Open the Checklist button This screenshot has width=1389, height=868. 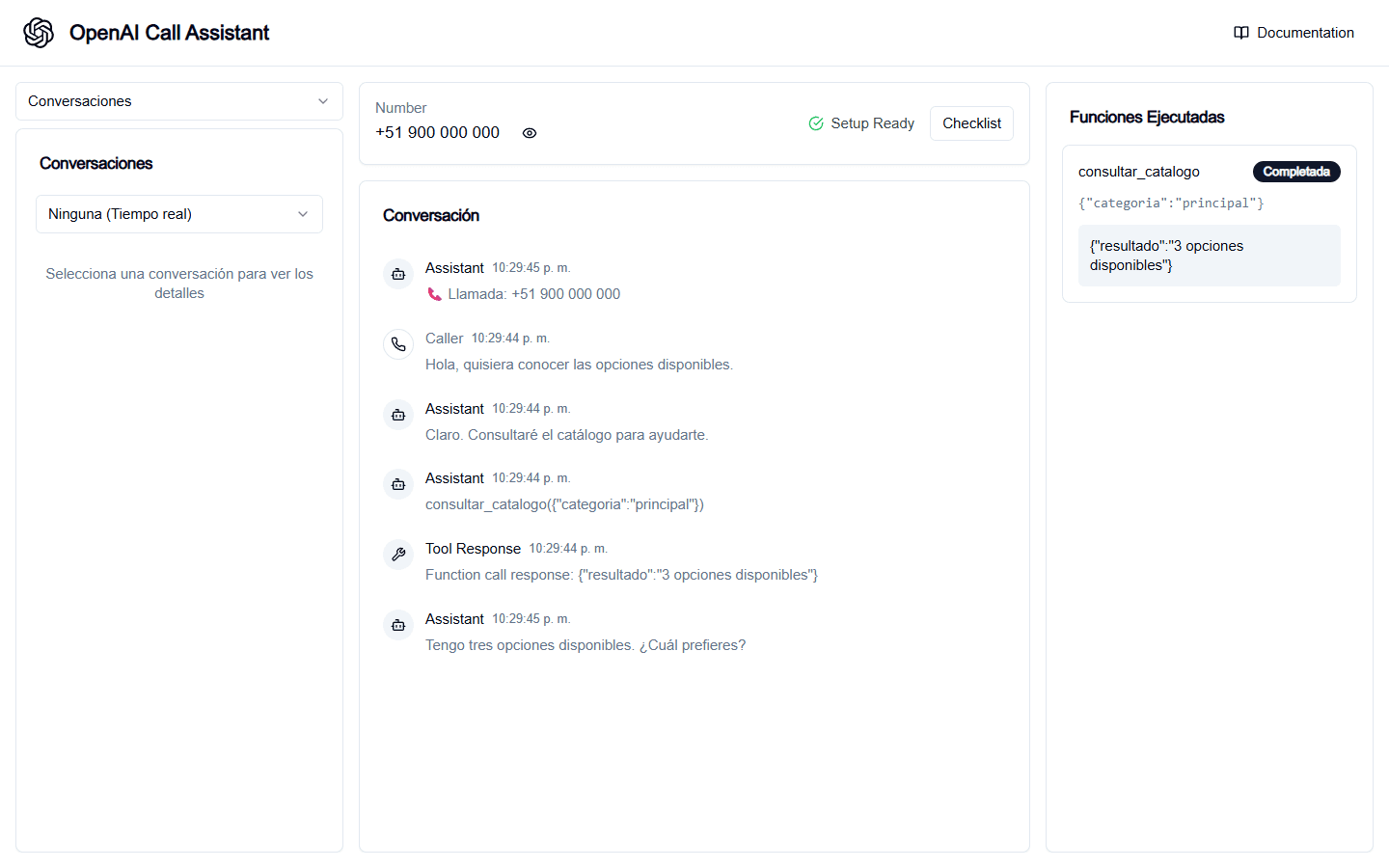[971, 123]
